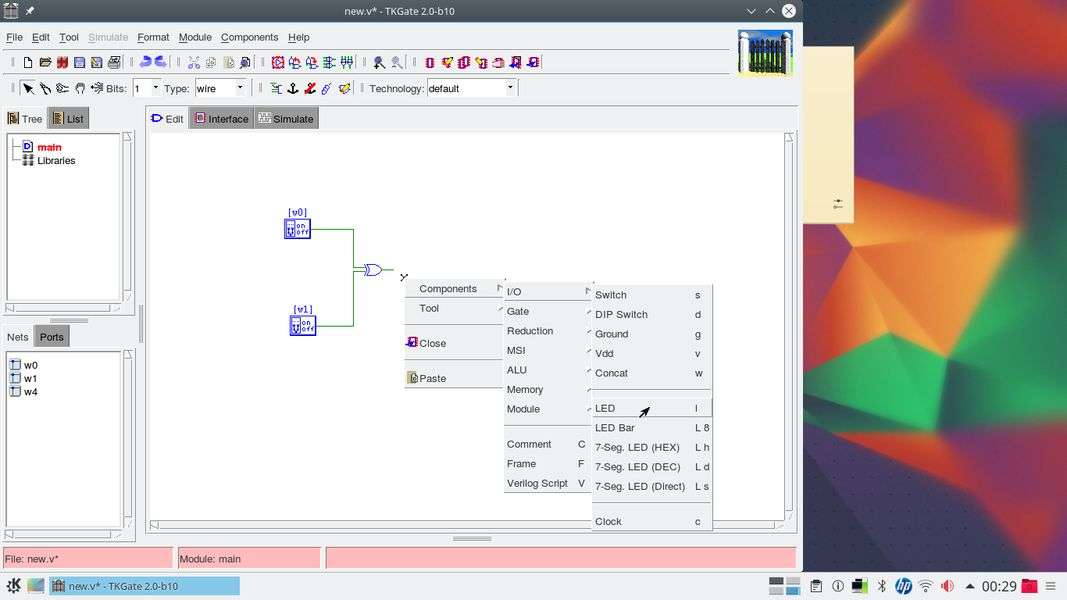Viewport: 1067px width, 600px height.
Task: Click the canvas horizontal scrollbar
Action: tap(465, 524)
